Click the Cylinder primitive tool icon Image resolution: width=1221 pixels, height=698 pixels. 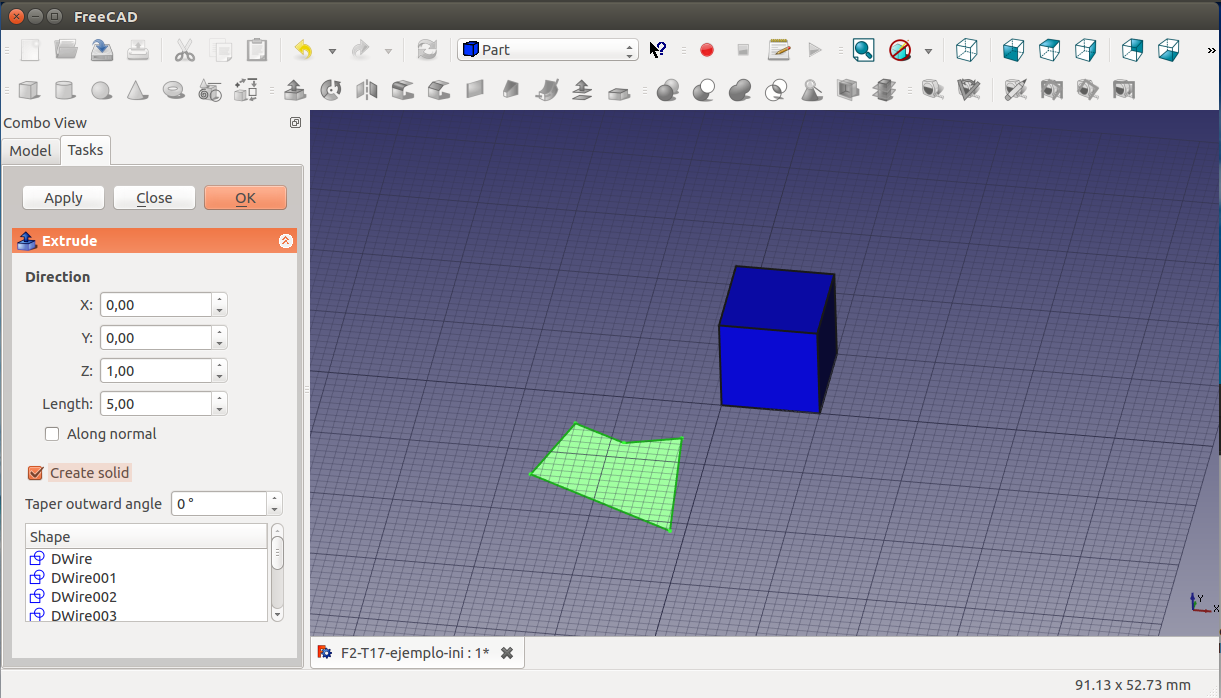pos(65,91)
